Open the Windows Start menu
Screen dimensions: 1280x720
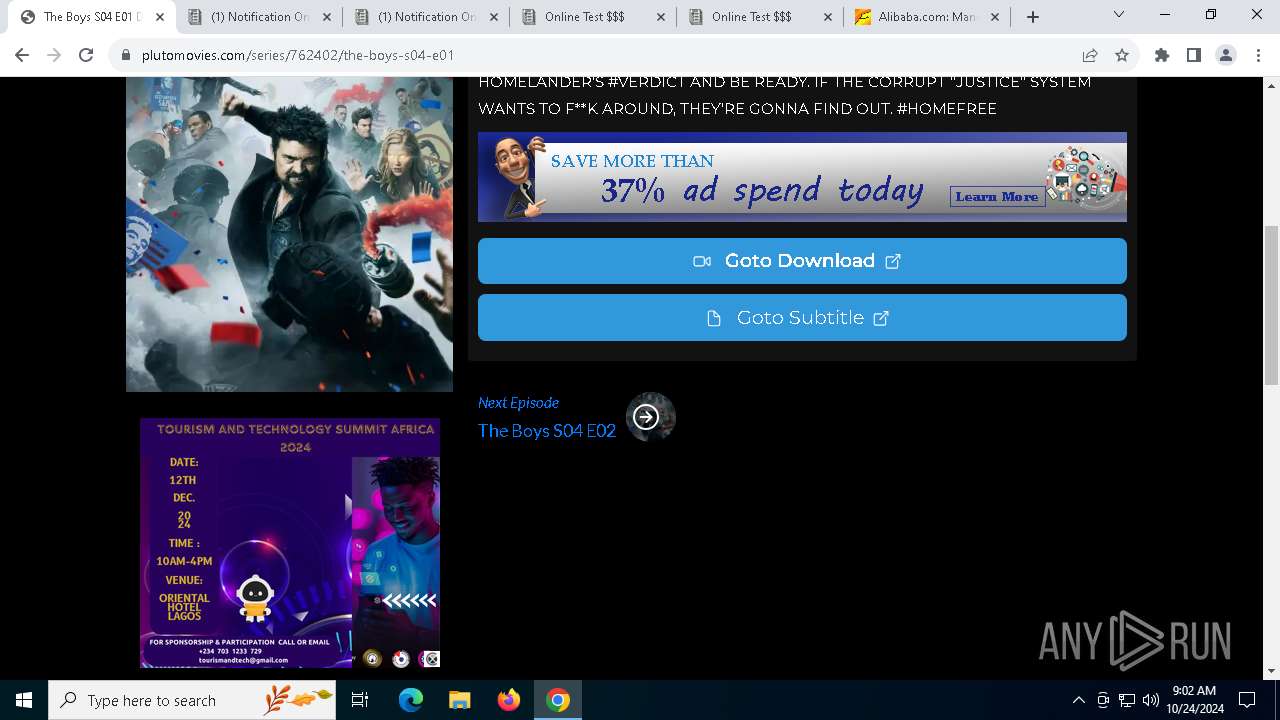[24, 700]
